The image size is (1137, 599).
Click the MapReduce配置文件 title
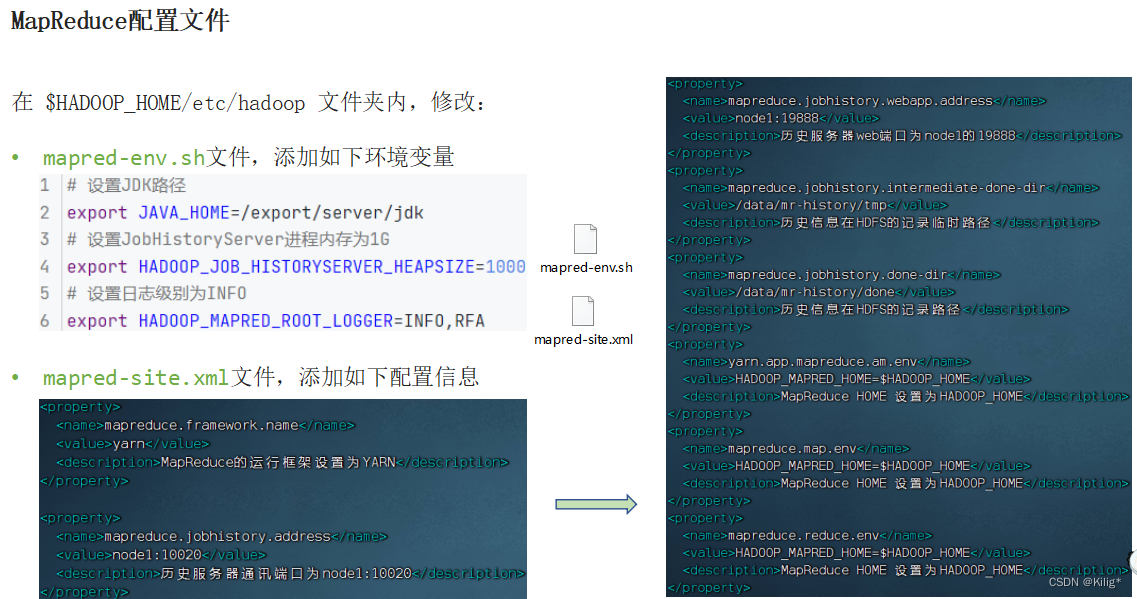pos(118,18)
